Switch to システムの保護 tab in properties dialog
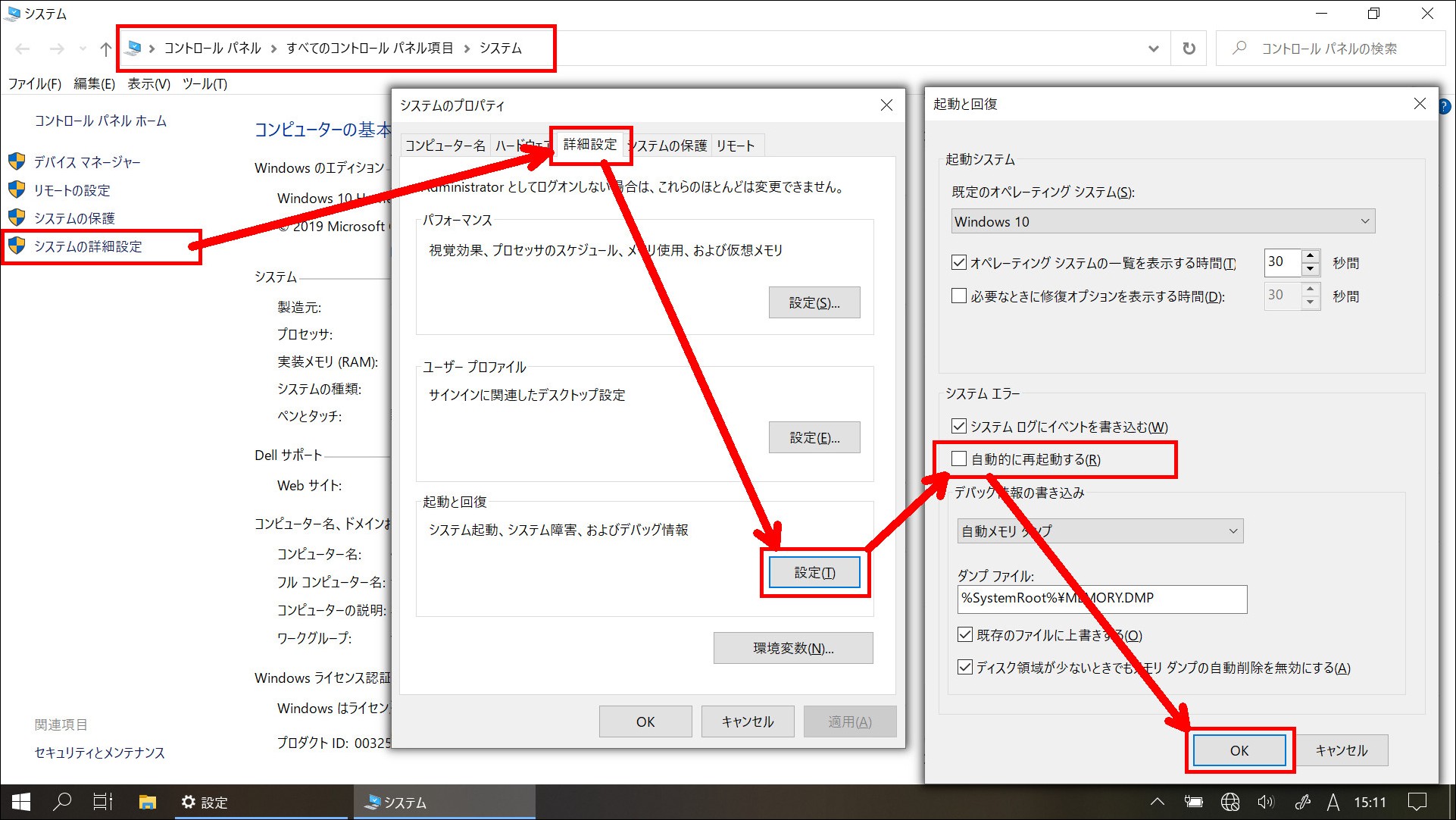Image resolution: width=1456 pixels, height=820 pixels. pyautogui.click(x=668, y=146)
